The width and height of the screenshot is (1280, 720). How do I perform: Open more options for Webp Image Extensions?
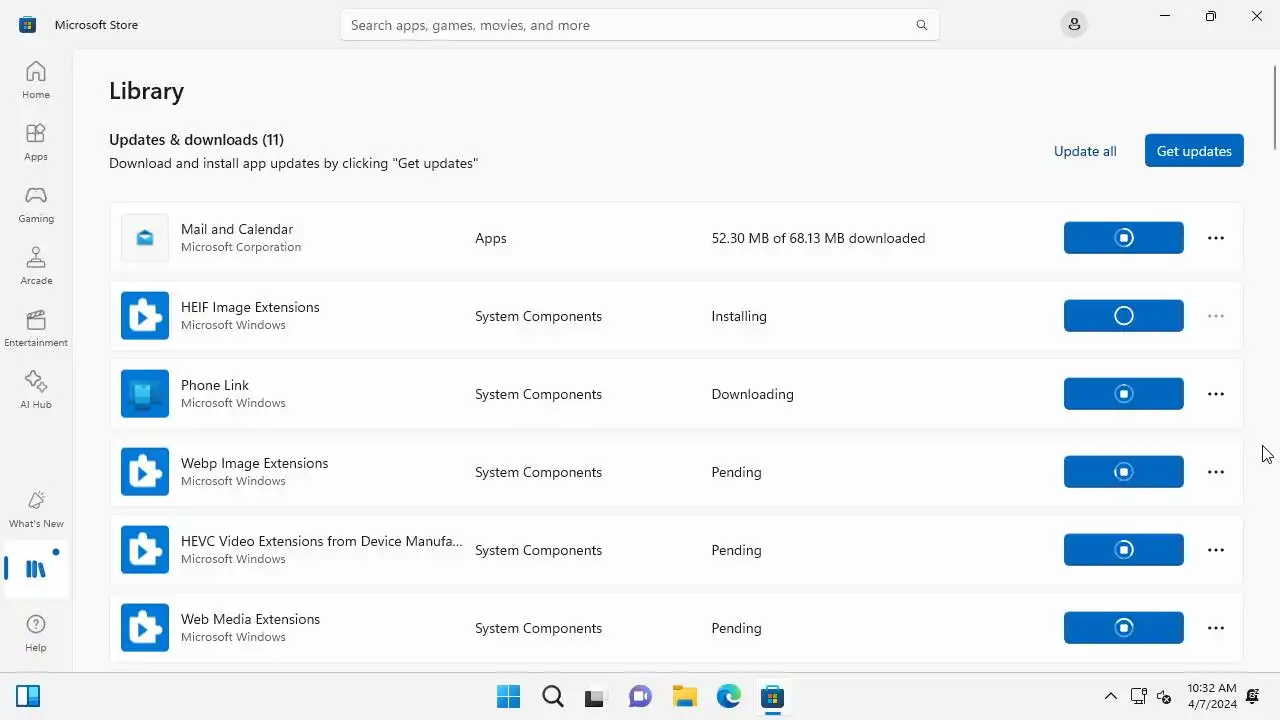pos(1216,472)
